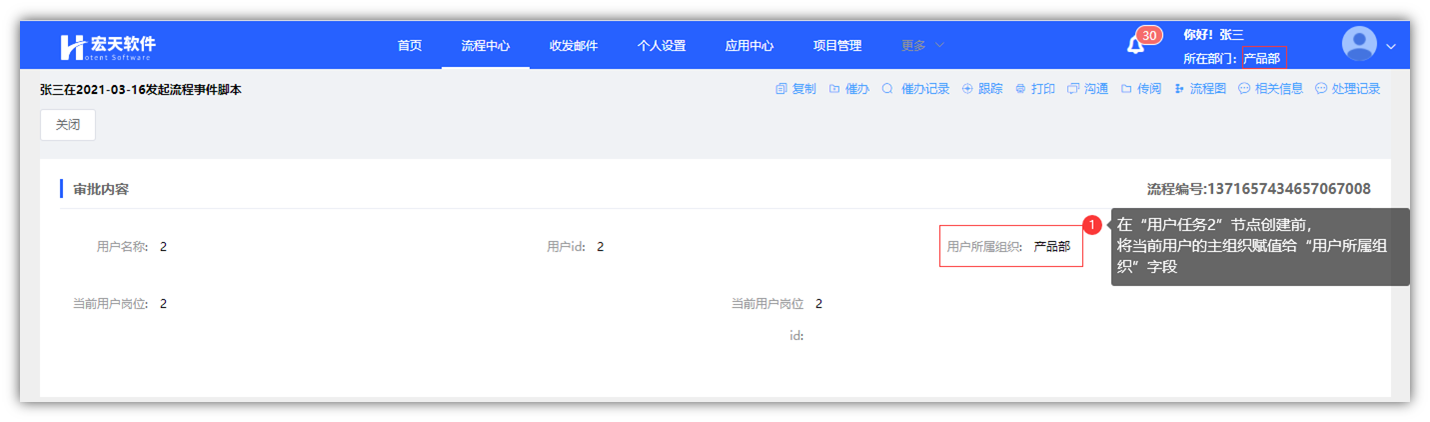Click the 用户id value 2

point(600,246)
